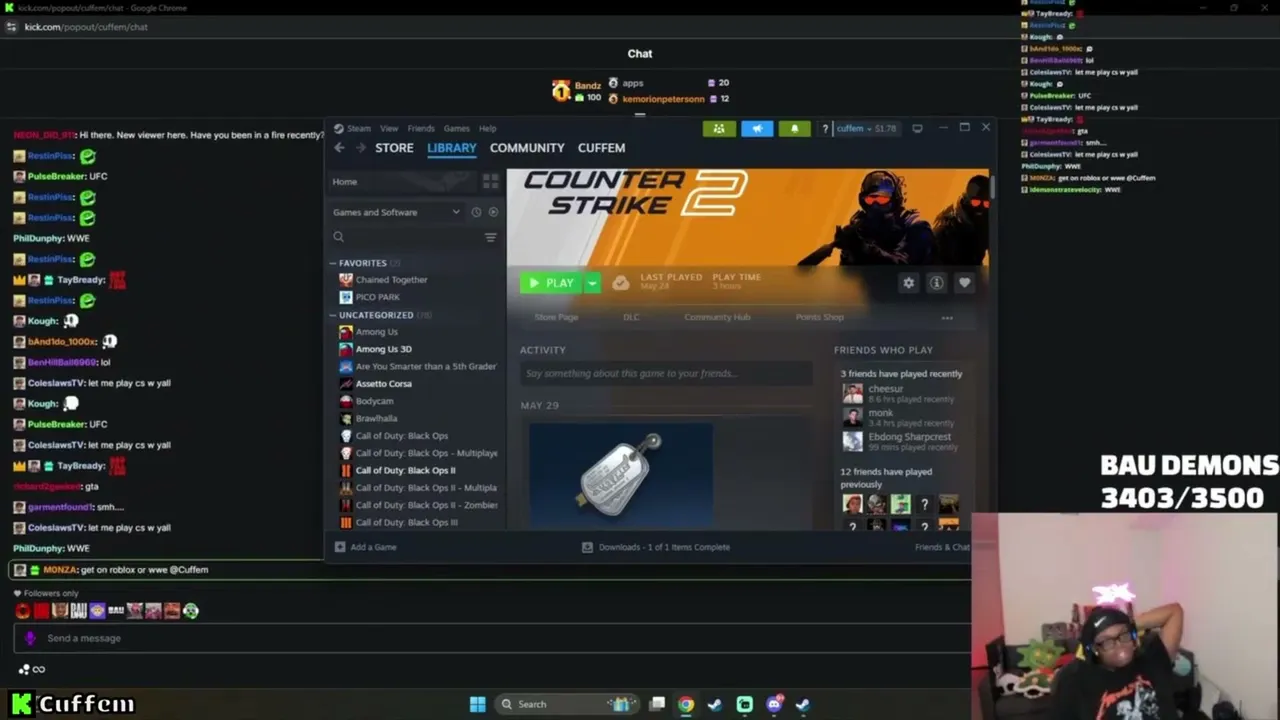
Task: Open the Community Hub link
Action: (717, 317)
